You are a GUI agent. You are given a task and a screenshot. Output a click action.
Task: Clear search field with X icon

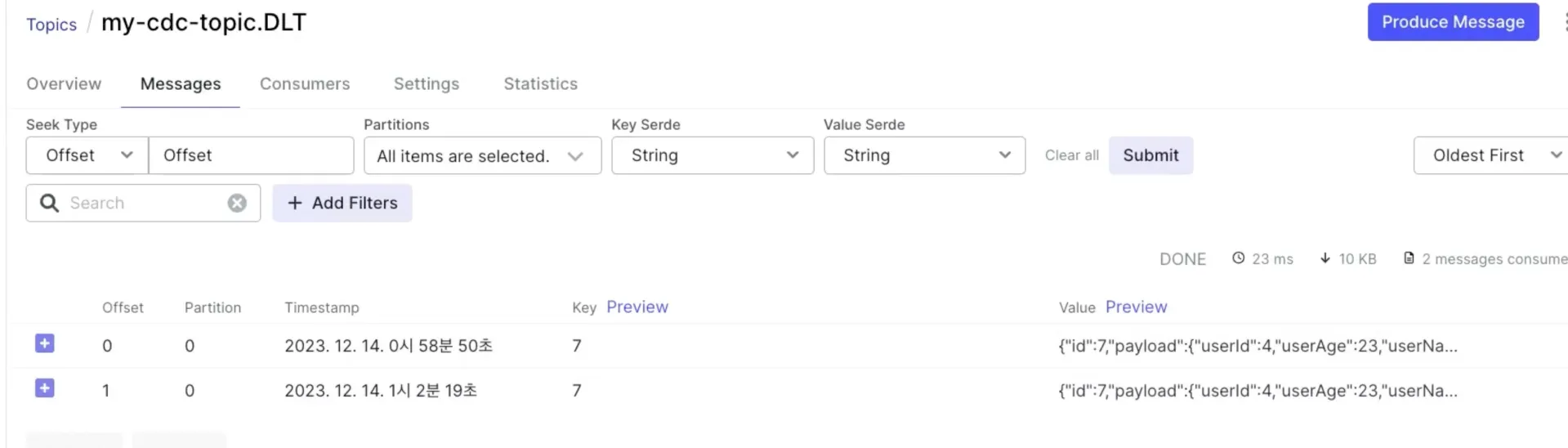click(x=237, y=203)
